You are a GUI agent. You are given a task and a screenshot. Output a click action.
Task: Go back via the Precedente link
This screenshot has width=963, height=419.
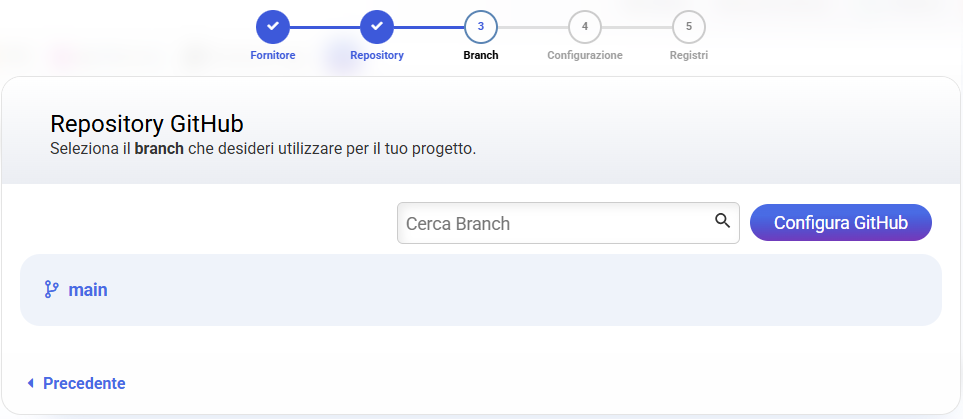click(84, 383)
